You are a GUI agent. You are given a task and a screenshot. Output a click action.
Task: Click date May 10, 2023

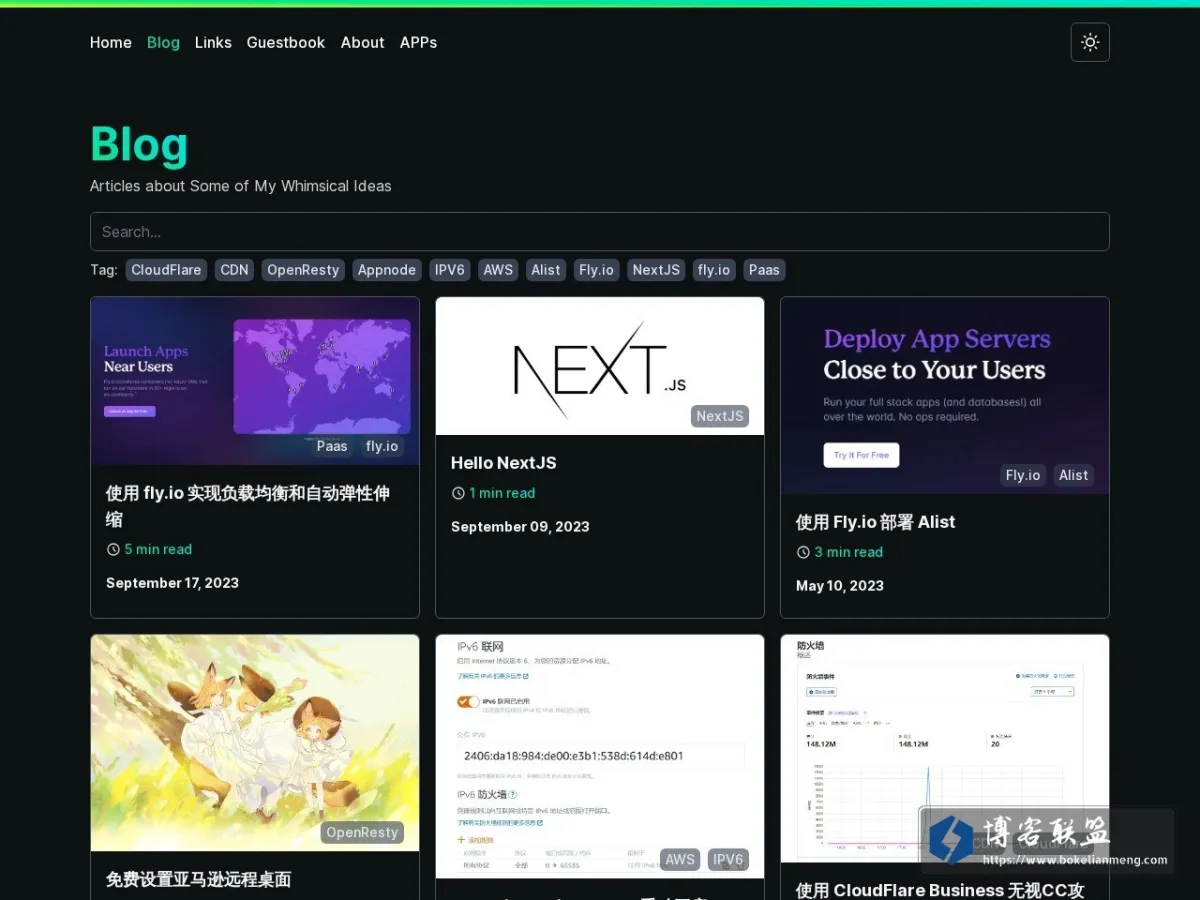pos(840,586)
